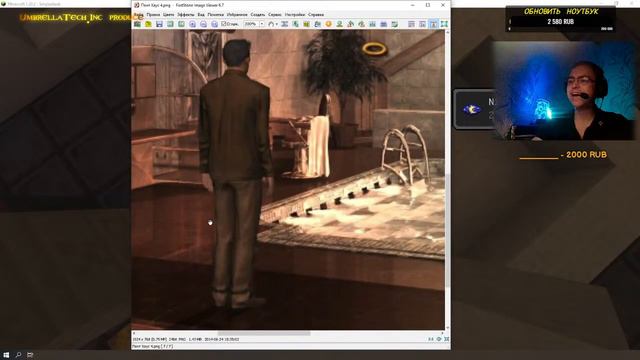Click the vertical scrollbar thumb
Image resolution: width=640 pixels, height=360 pixels.
448,231
